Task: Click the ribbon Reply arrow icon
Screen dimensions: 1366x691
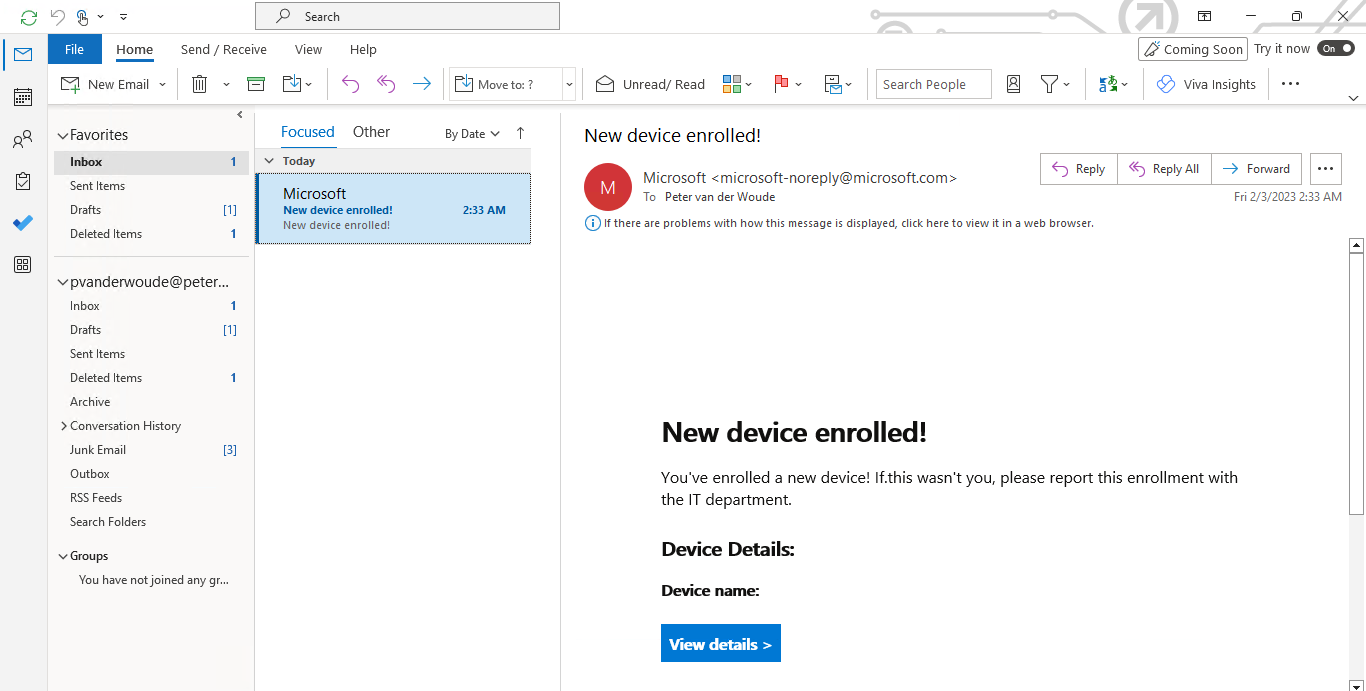Action: coord(350,85)
